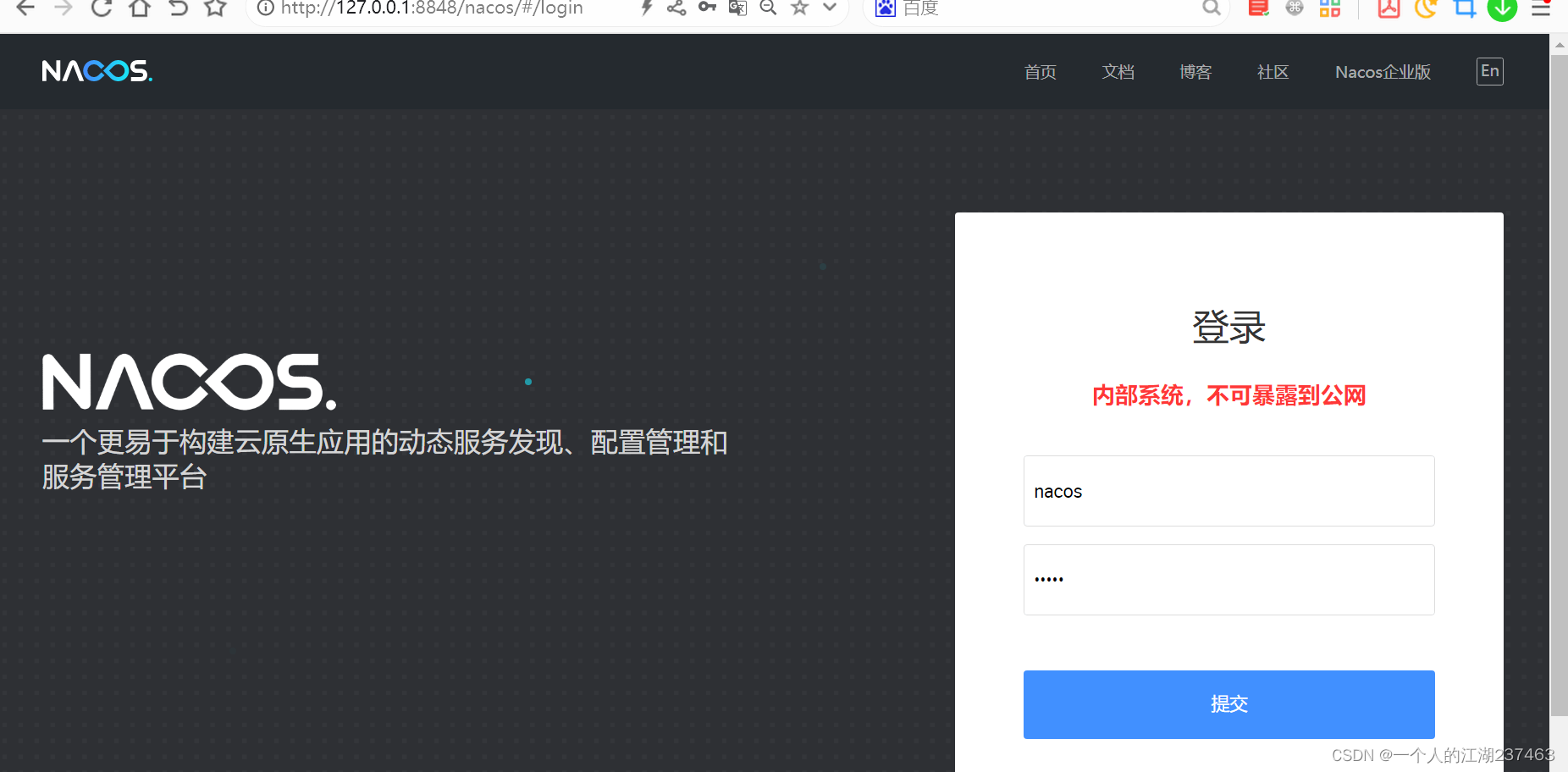Click the translate page icon
The height and width of the screenshot is (772, 1568).
[737, 8]
